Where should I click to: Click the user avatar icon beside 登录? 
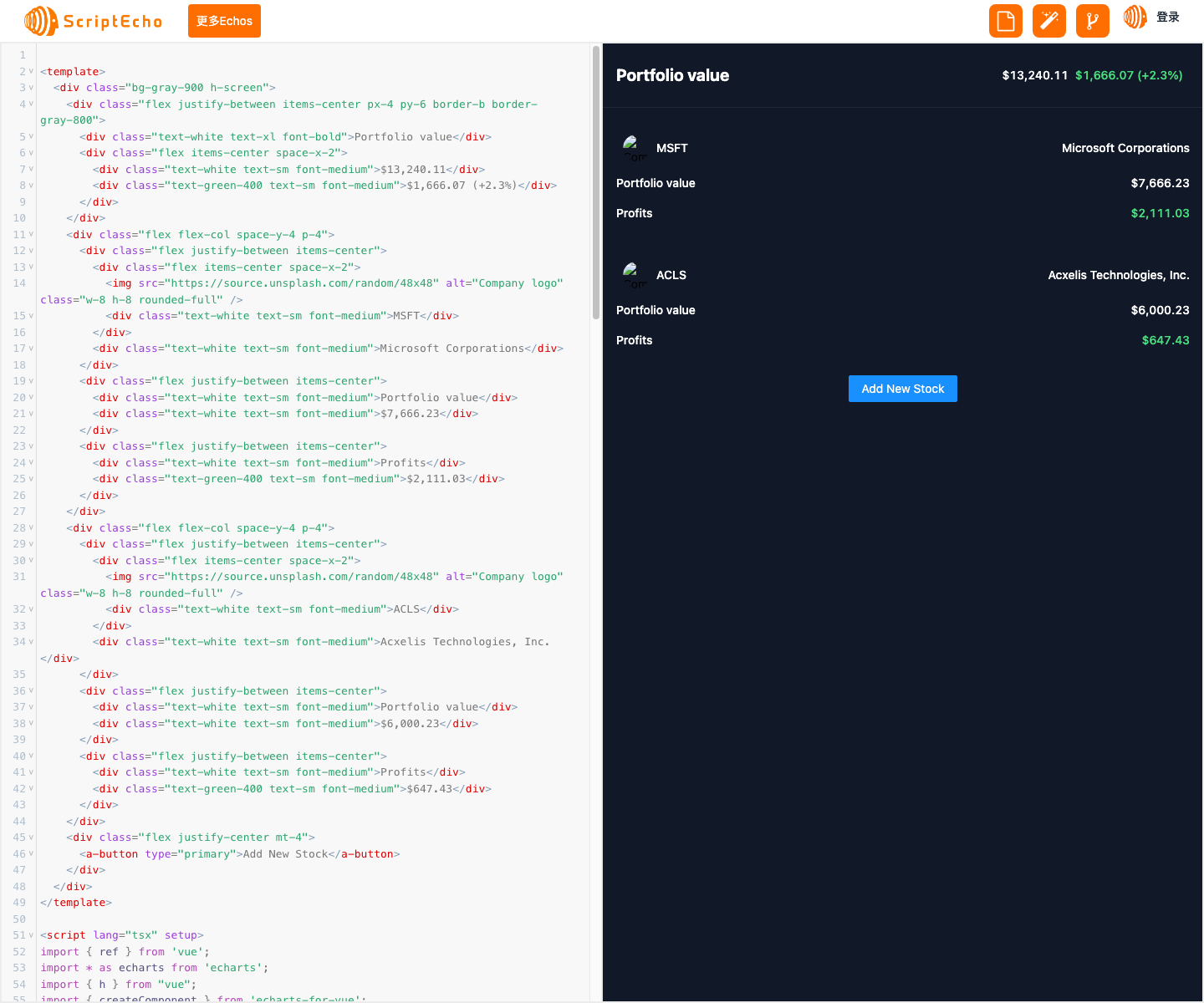[x=1135, y=17]
